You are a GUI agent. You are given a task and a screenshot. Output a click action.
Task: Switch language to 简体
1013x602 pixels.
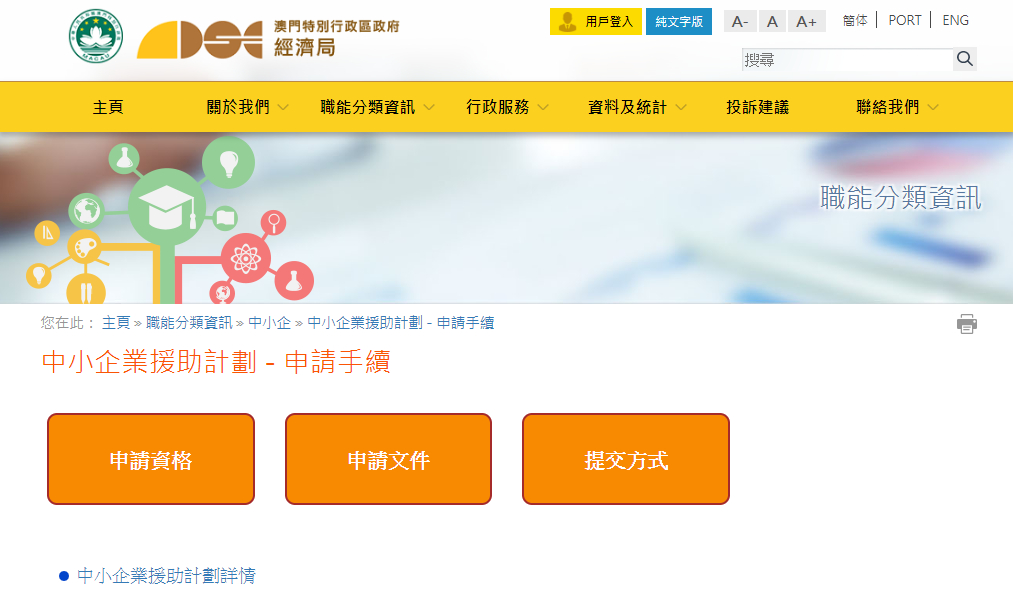coord(855,20)
